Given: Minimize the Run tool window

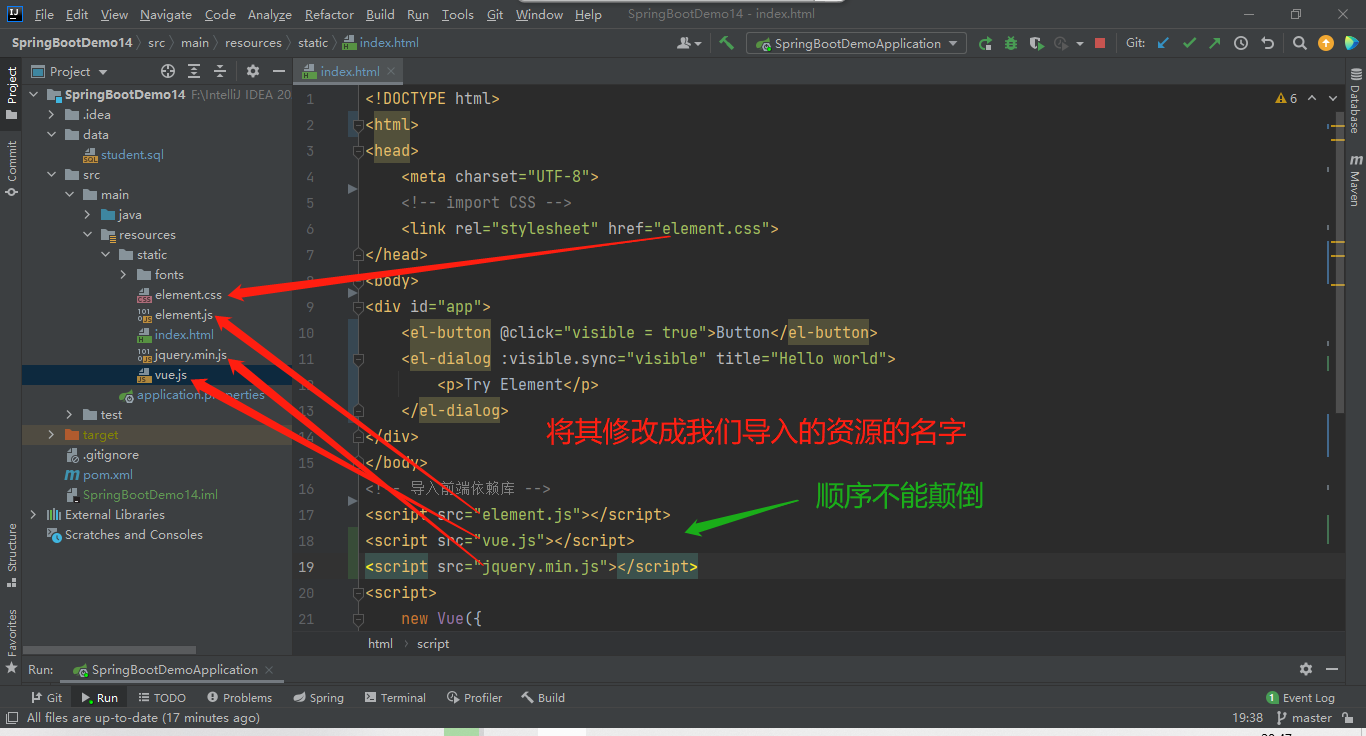Looking at the screenshot, I should [x=1331, y=669].
